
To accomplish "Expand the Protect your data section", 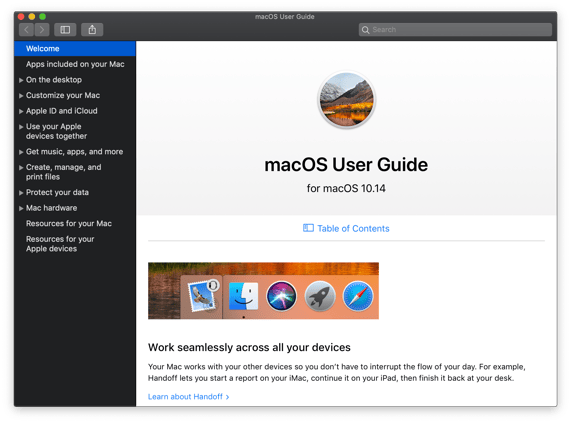I will pyautogui.click(x=21, y=193).
